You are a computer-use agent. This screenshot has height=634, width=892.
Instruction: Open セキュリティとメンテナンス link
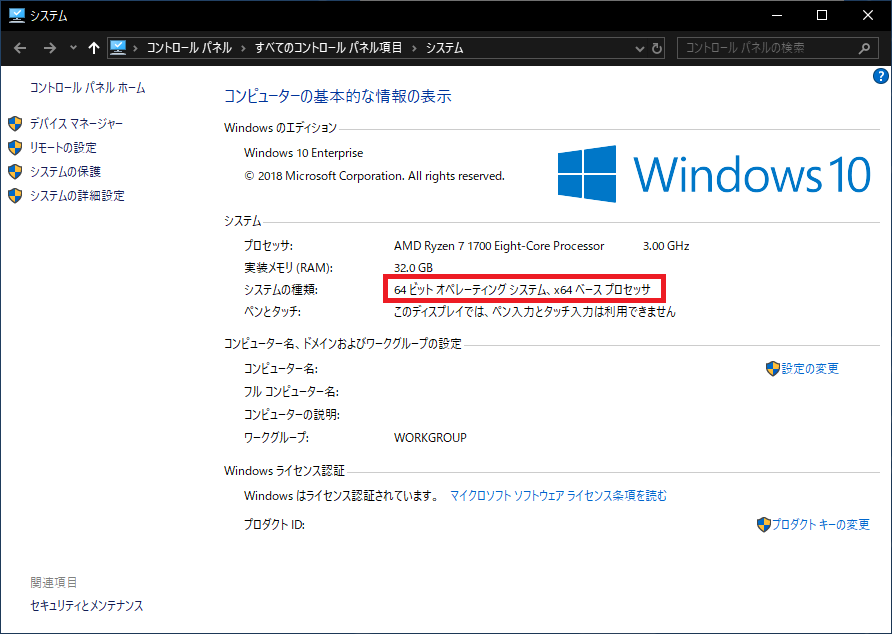(86, 606)
